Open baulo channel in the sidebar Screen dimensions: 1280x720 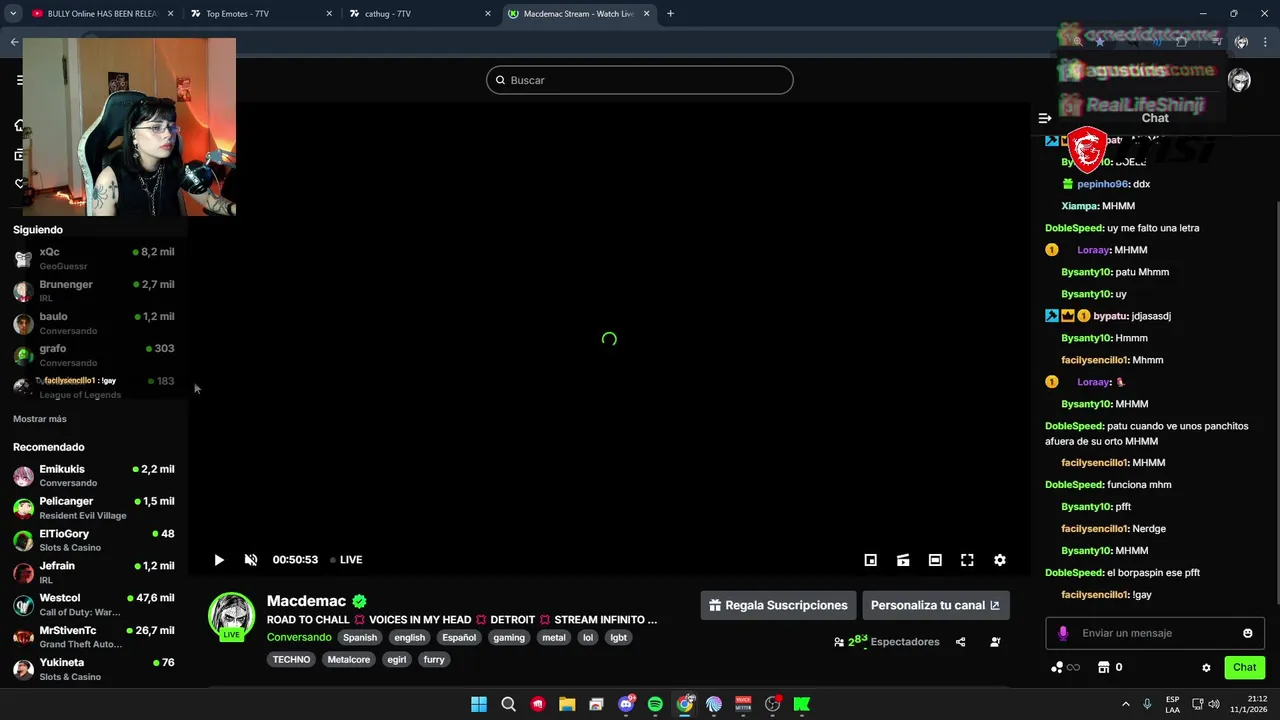coord(94,323)
